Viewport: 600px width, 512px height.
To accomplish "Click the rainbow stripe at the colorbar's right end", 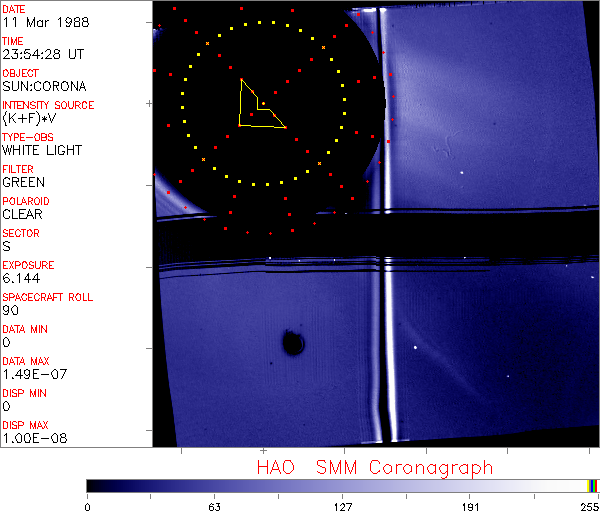I will tap(593, 485).
